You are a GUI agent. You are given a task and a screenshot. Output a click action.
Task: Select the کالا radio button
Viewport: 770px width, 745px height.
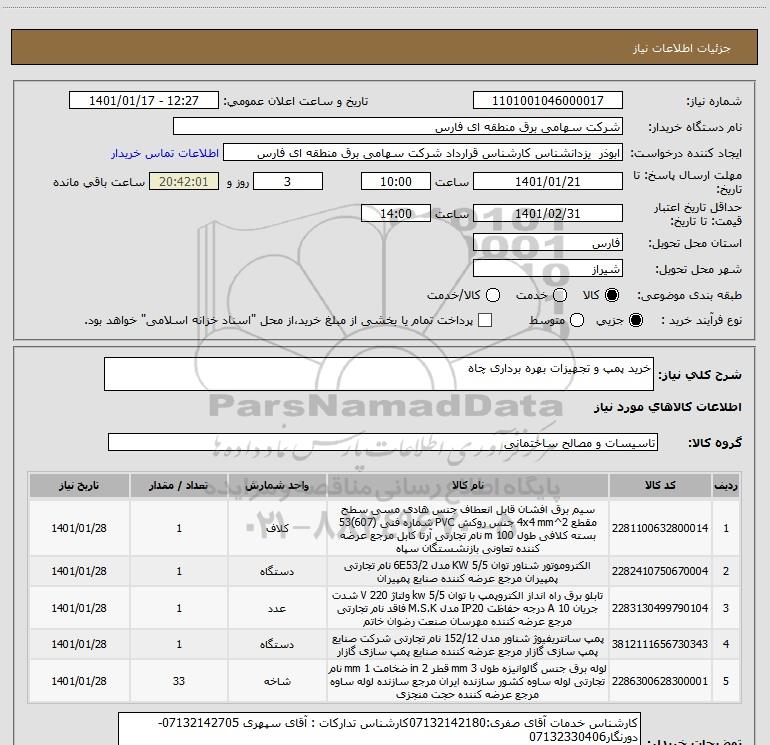click(612, 295)
